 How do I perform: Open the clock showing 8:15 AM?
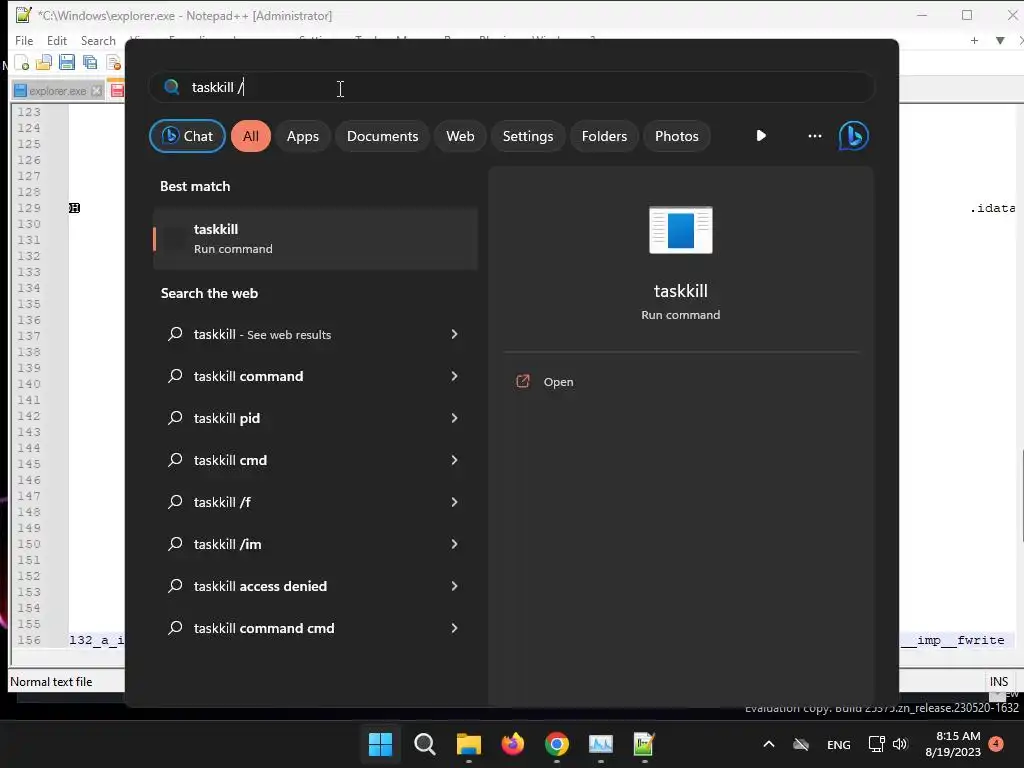click(x=953, y=744)
